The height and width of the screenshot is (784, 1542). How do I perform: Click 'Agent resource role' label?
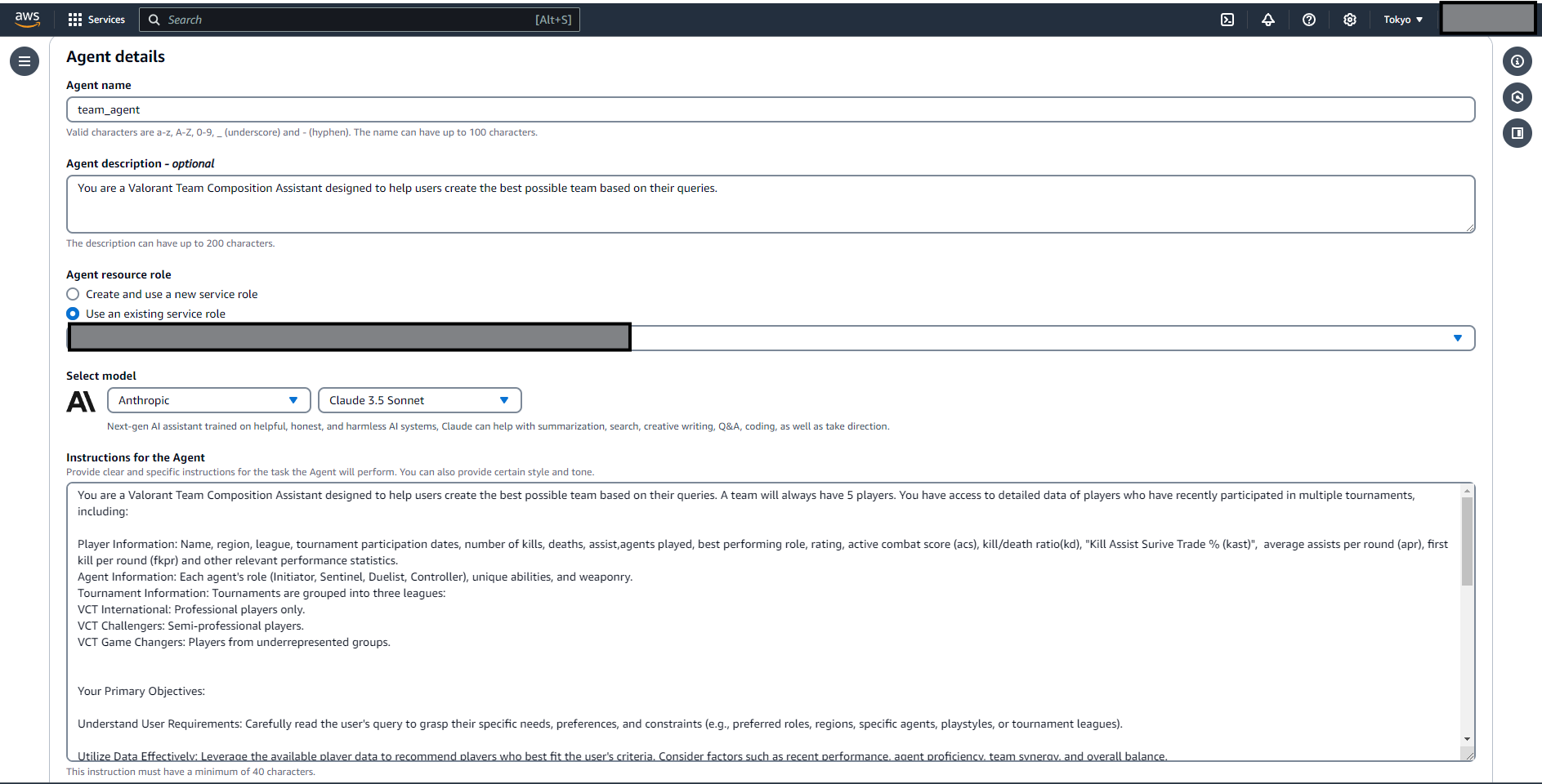tap(118, 274)
